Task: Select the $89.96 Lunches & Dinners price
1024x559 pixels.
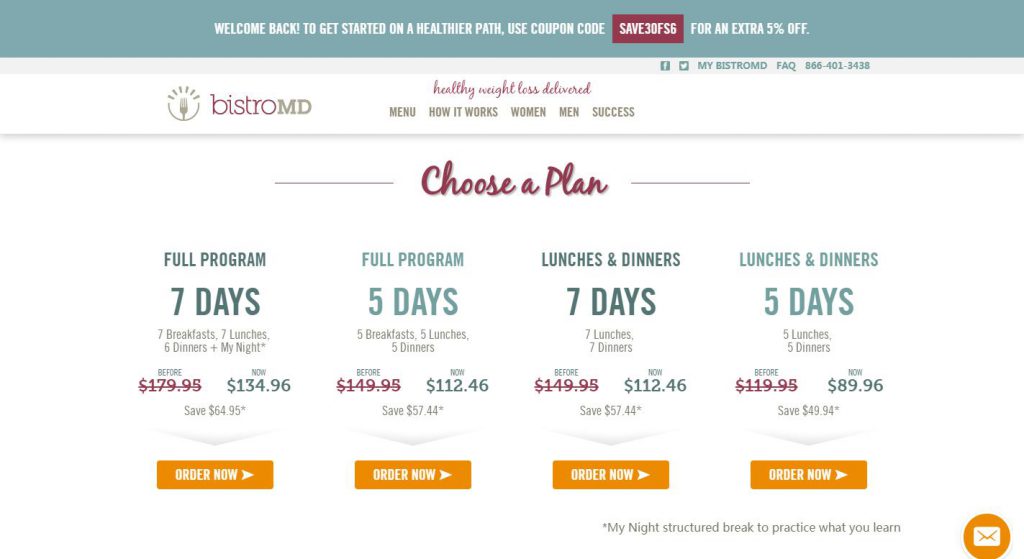Action: click(855, 386)
